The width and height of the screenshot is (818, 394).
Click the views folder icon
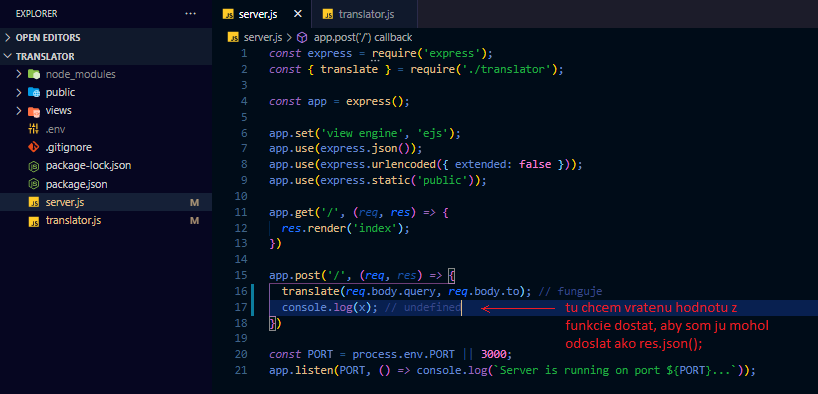tap(34, 111)
